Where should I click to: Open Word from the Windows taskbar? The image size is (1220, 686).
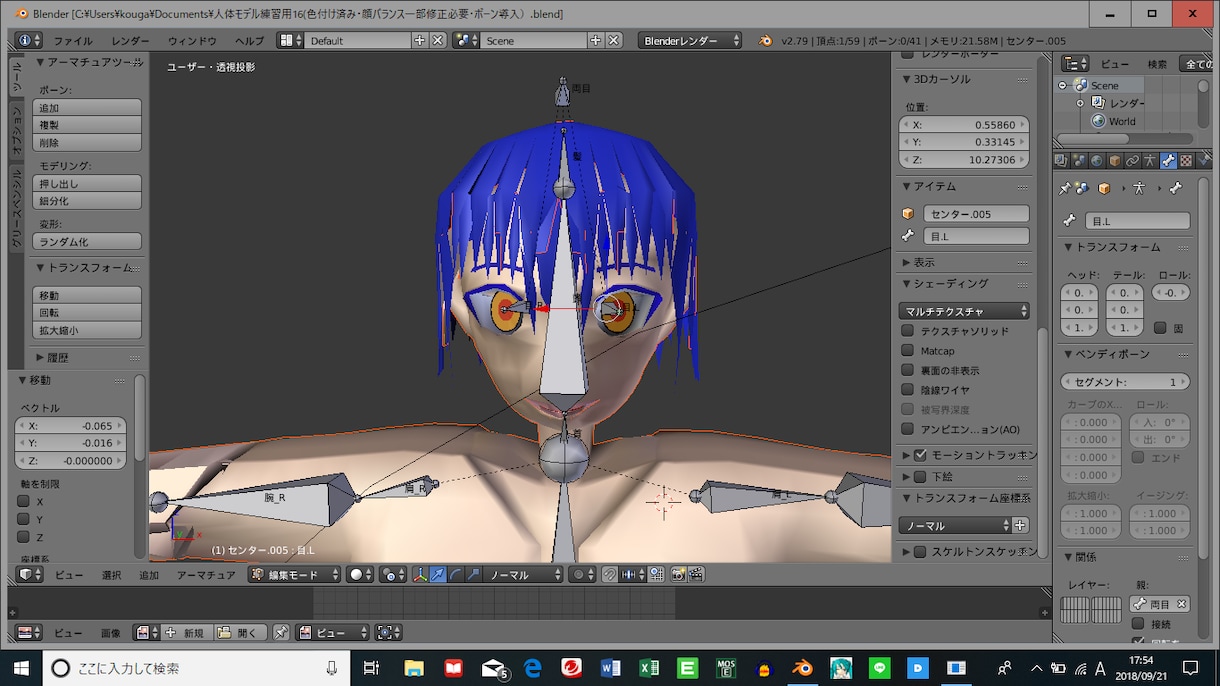coord(610,668)
